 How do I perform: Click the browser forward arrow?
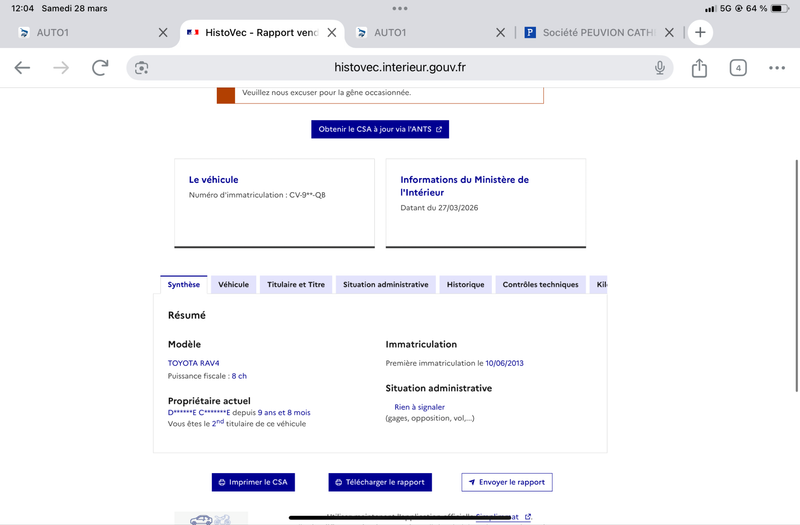[61, 67]
